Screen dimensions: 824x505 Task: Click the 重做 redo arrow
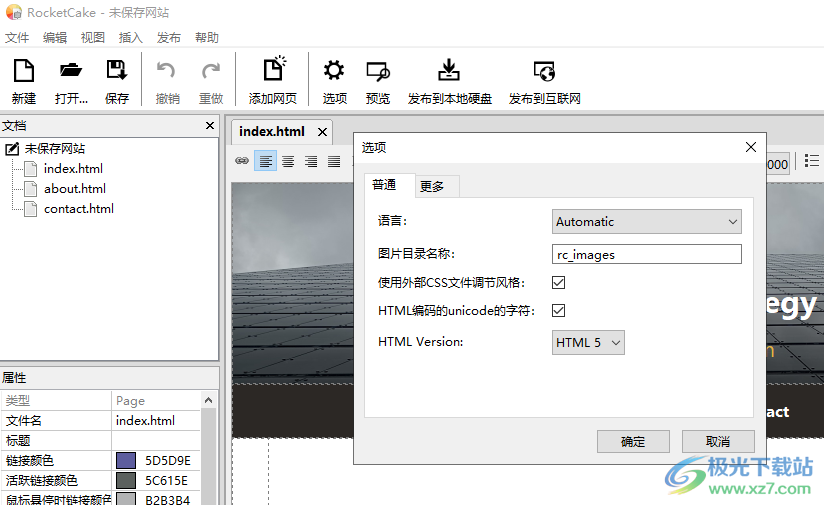(211, 70)
